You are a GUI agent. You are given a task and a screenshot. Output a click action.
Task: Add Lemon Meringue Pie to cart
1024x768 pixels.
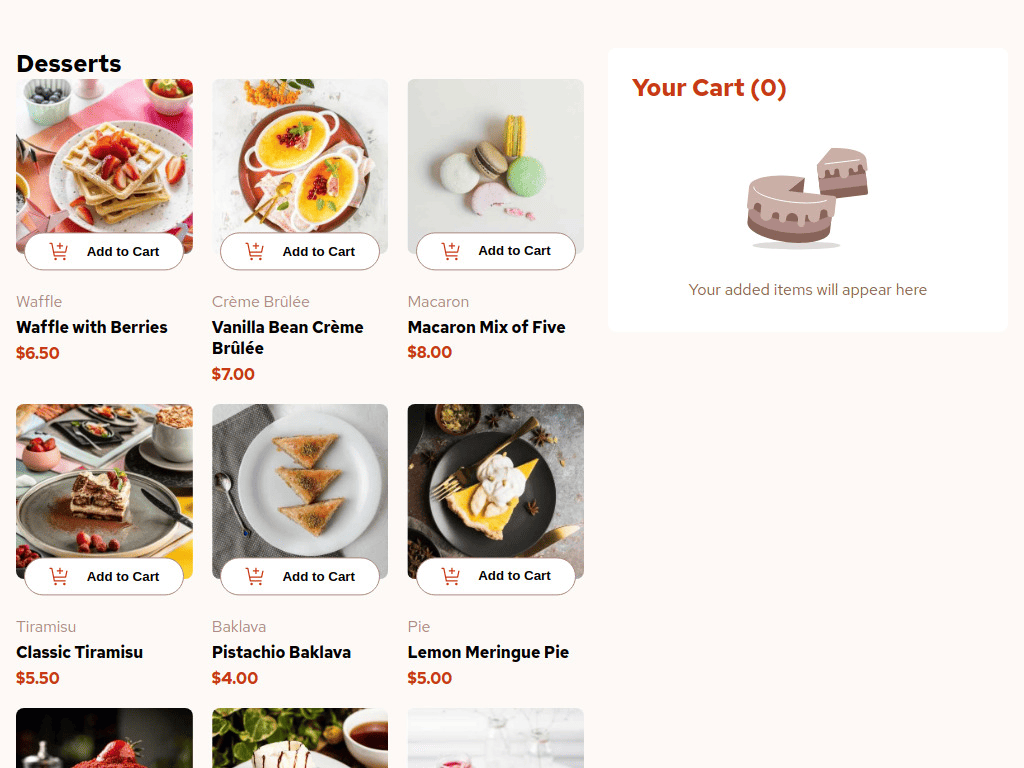point(495,576)
